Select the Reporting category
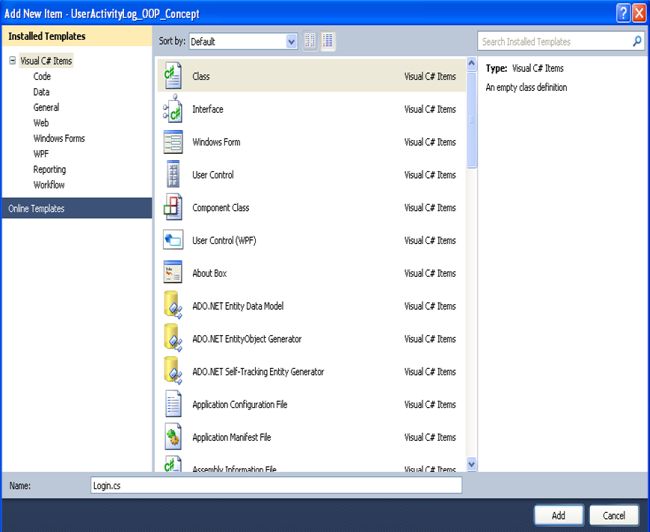The width and height of the screenshot is (650, 532). coord(49,169)
